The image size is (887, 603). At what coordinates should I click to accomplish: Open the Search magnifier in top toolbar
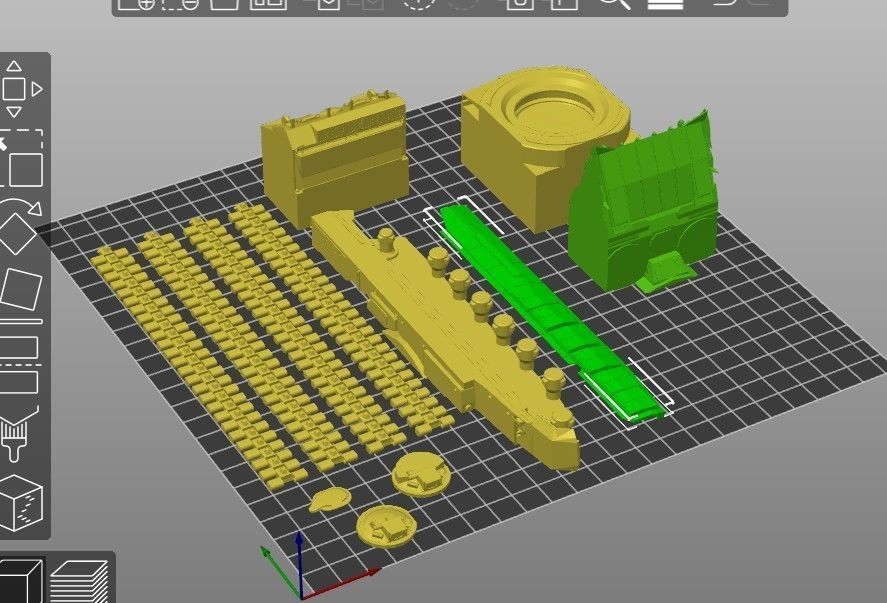pos(614,5)
